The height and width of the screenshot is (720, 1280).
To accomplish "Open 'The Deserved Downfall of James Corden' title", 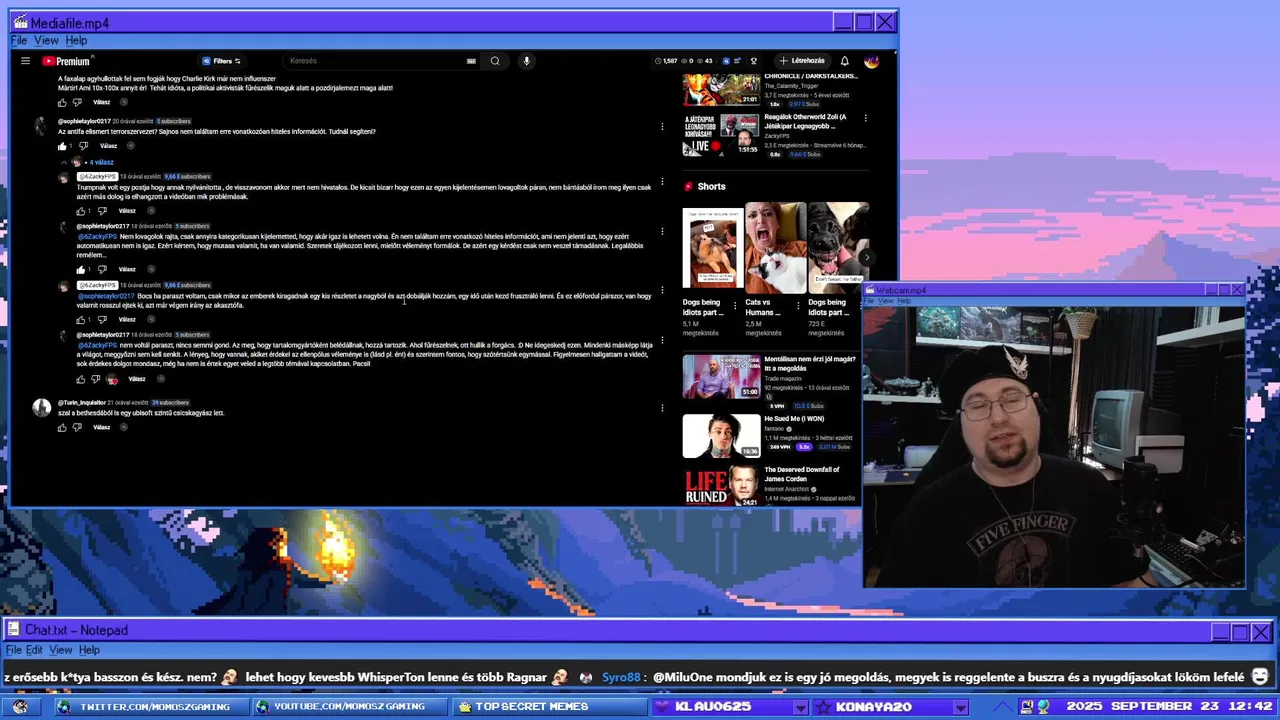I will (801, 474).
